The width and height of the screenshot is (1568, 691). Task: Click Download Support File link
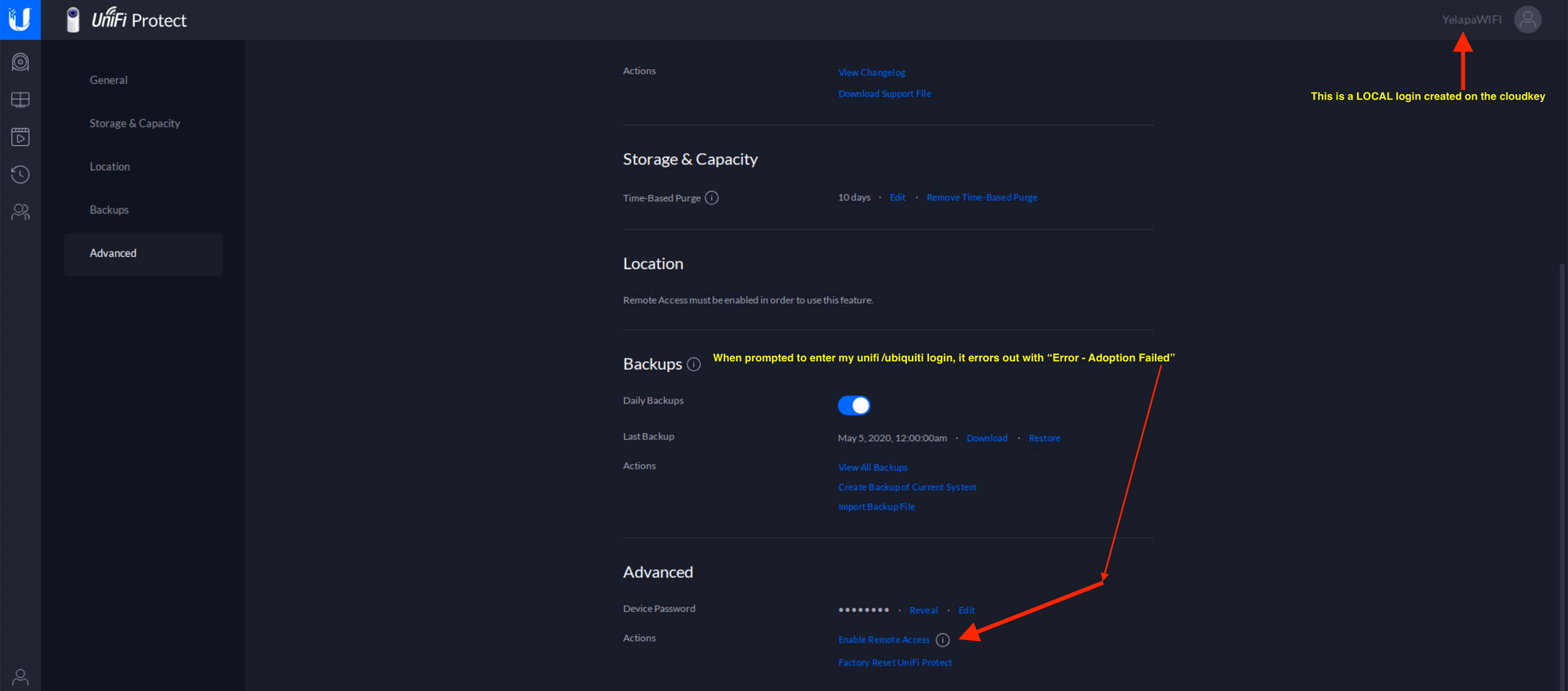pos(884,94)
